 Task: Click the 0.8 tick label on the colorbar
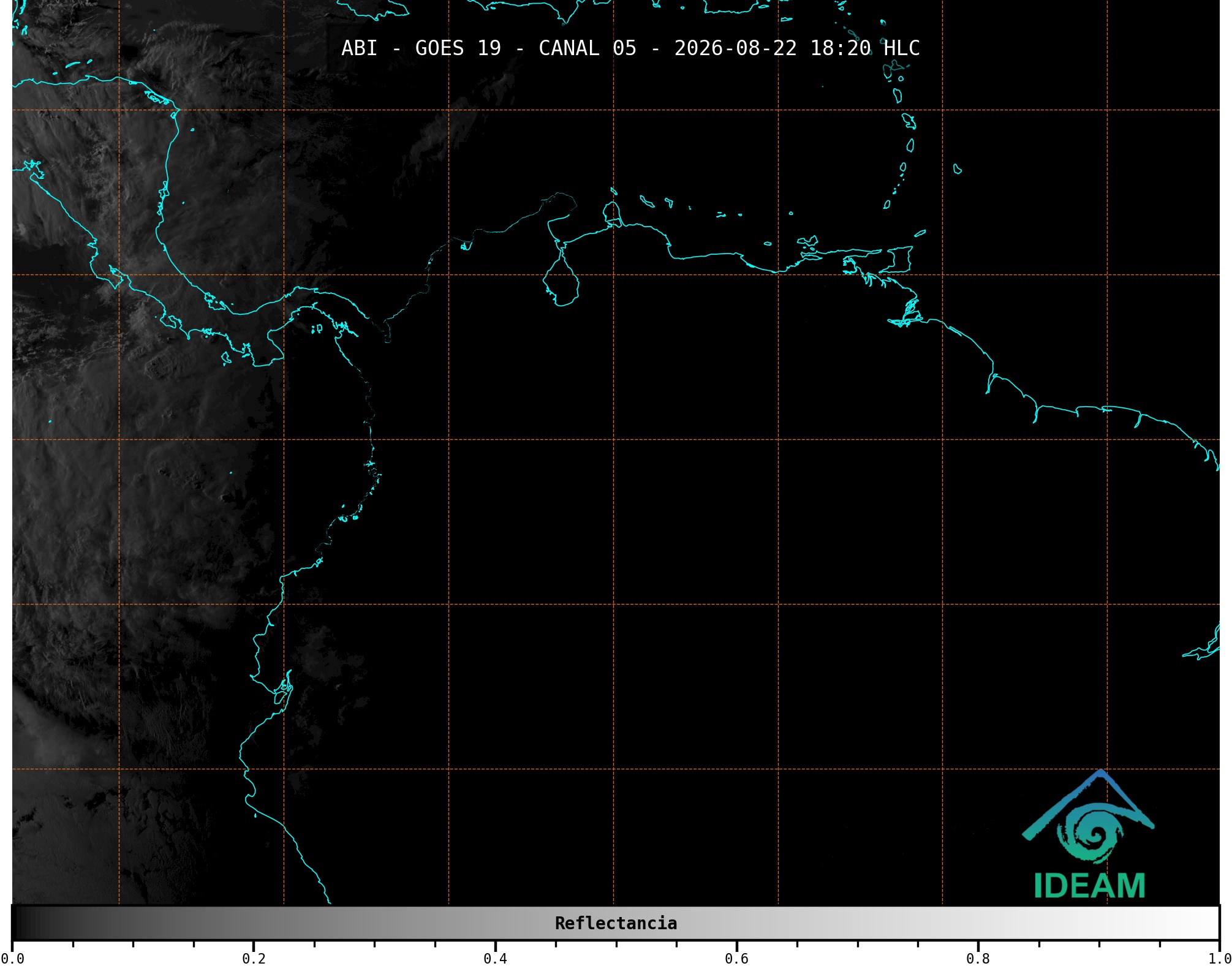click(x=978, y=958)
